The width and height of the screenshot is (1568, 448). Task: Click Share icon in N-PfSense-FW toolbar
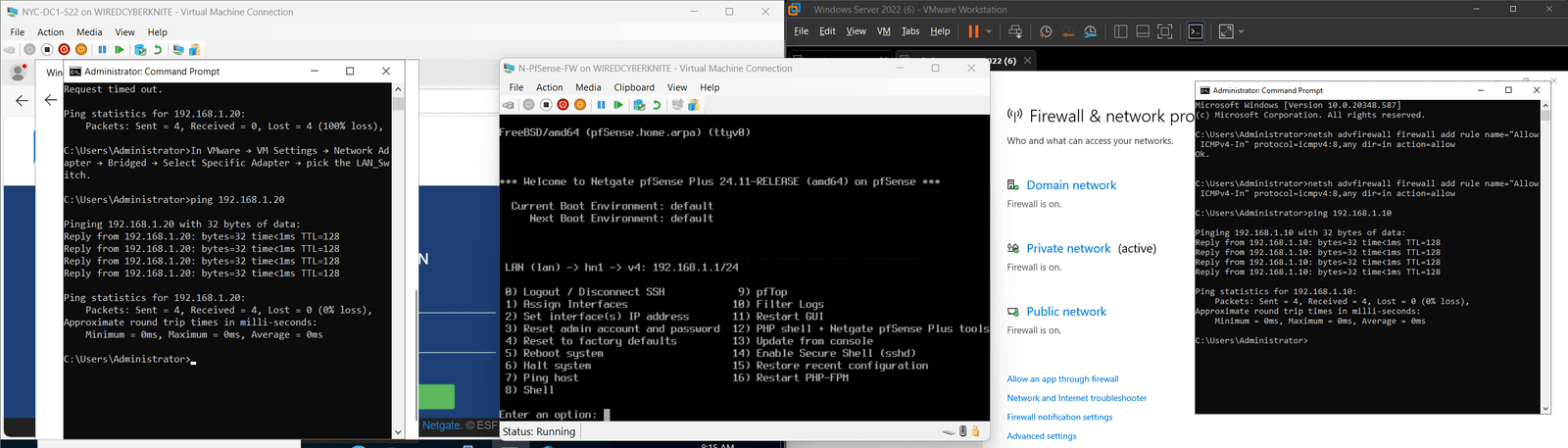(693, 105)
